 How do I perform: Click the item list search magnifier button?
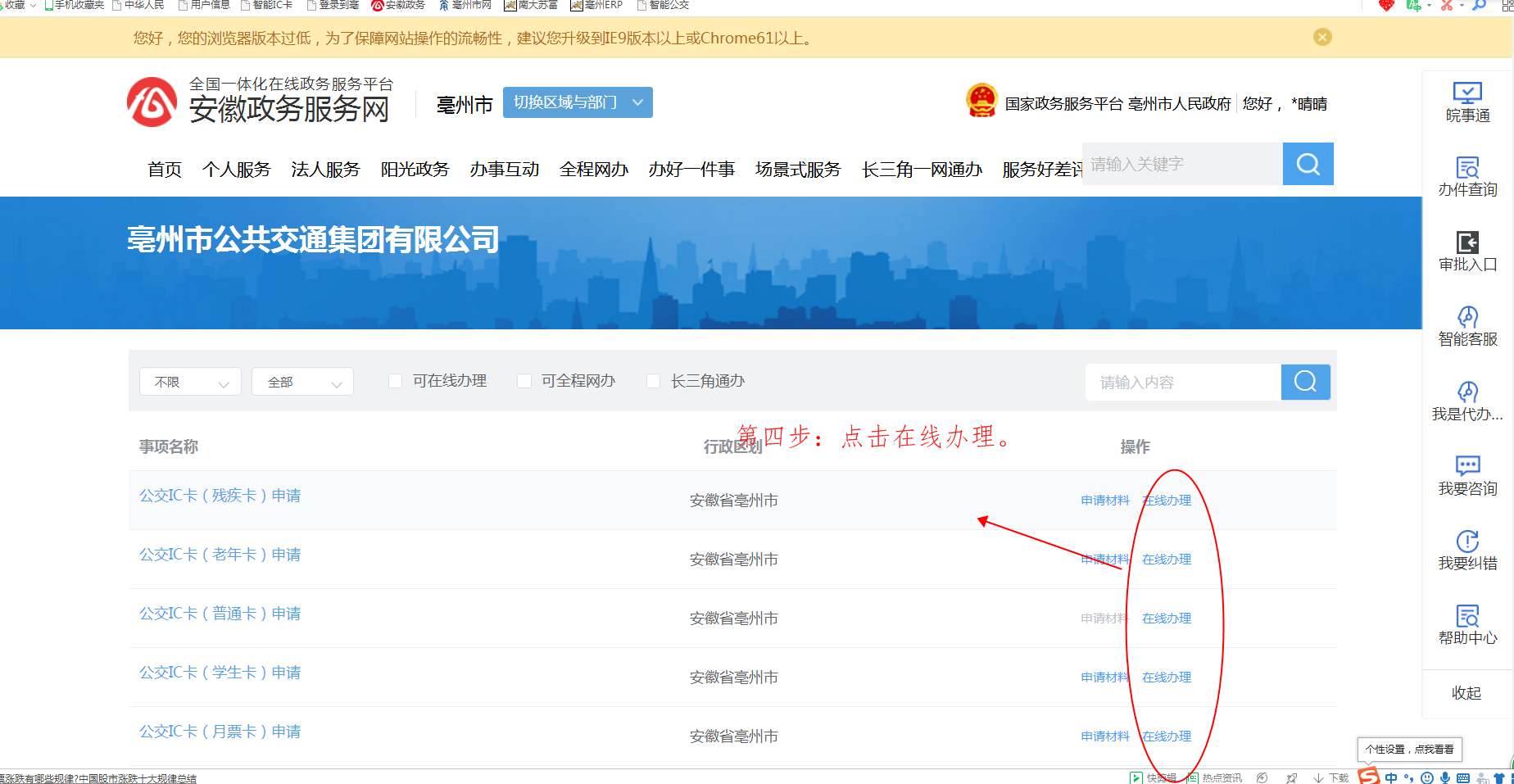coord(1305,382)
